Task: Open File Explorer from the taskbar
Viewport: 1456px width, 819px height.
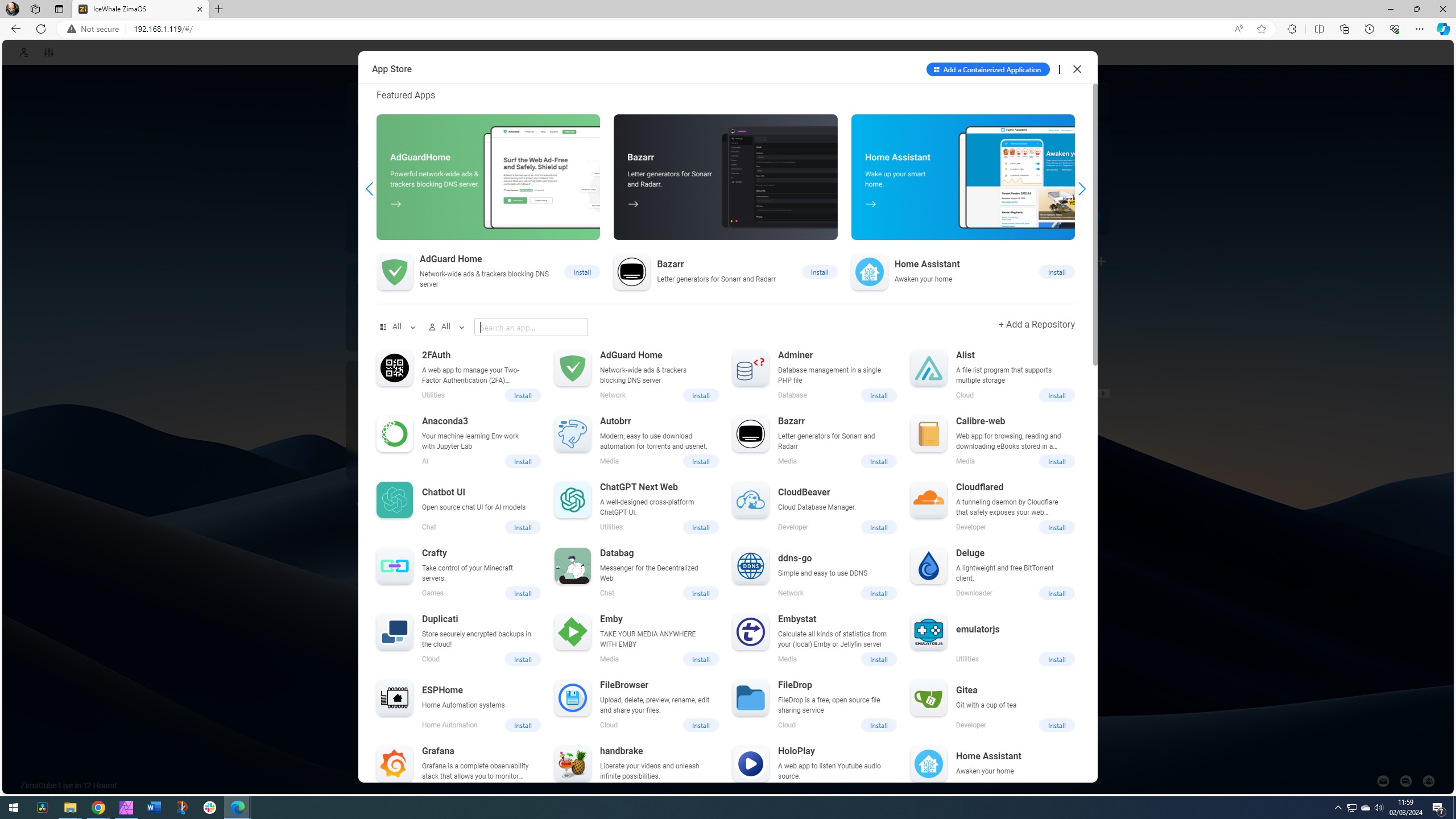Action: point(70,808)
